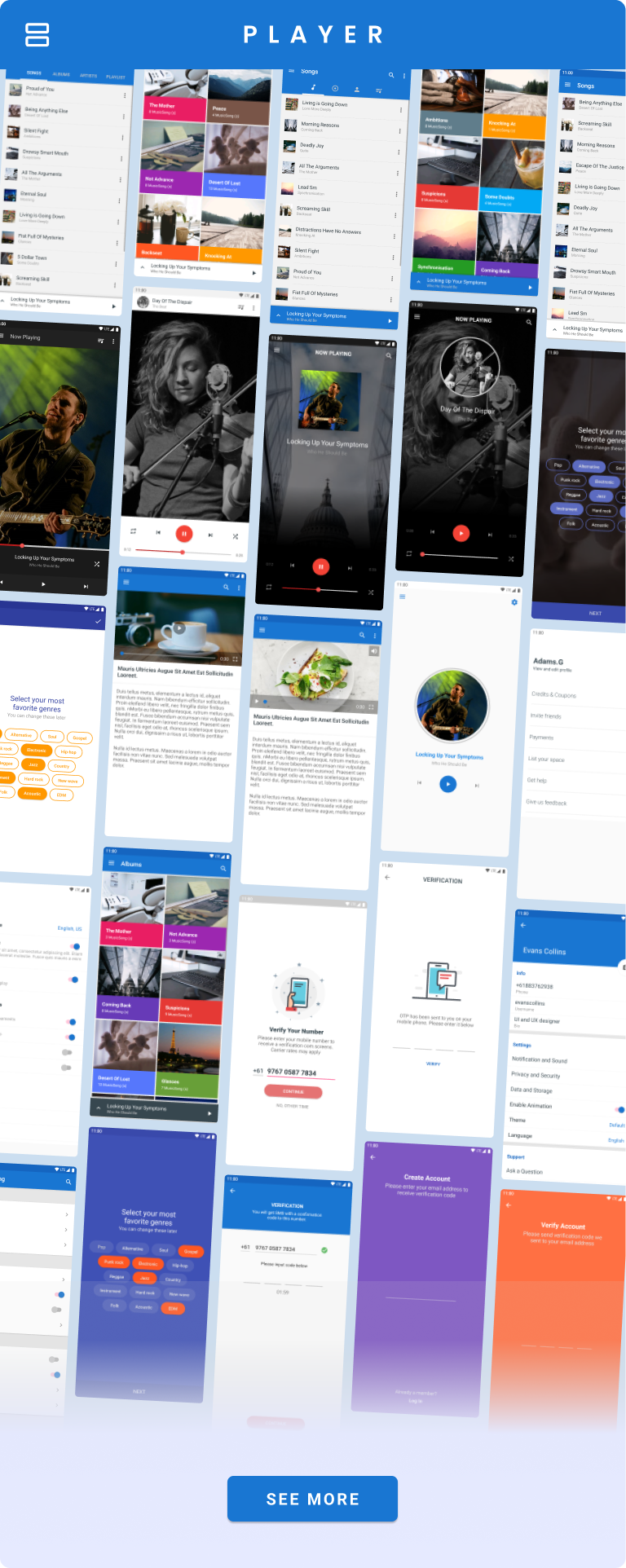This screenshot has width=626, height=1568.
Task: Open search on dark center Now Playing
Action: click(x=388, y=355)
